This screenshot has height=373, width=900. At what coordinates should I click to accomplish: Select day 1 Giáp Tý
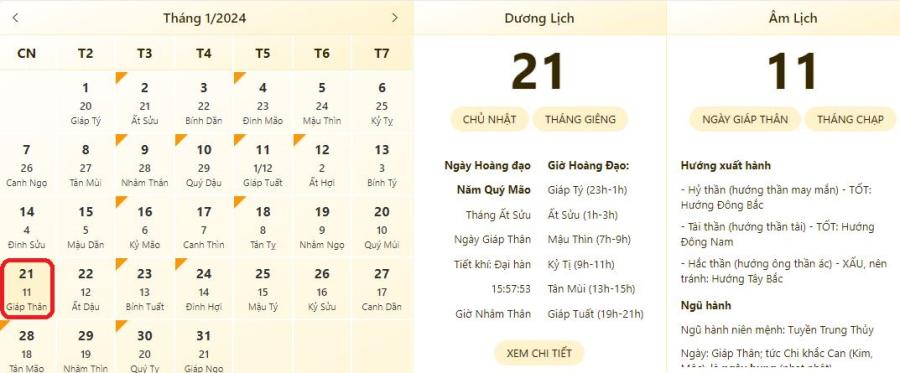[86, 103]
